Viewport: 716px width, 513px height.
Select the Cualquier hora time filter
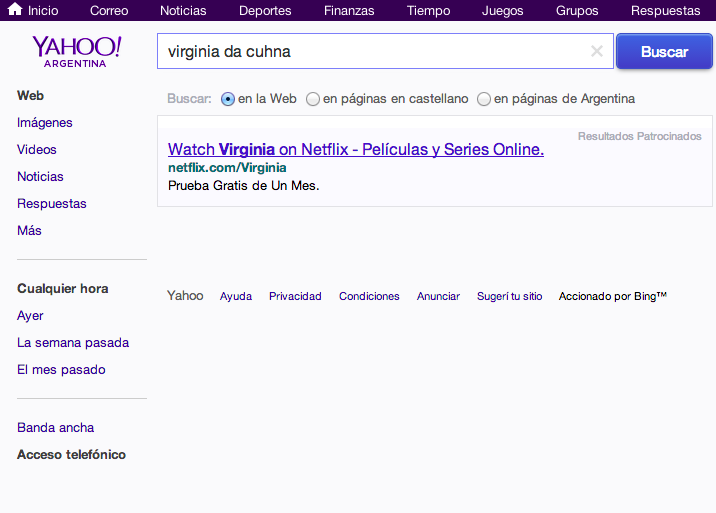point(63,289)
